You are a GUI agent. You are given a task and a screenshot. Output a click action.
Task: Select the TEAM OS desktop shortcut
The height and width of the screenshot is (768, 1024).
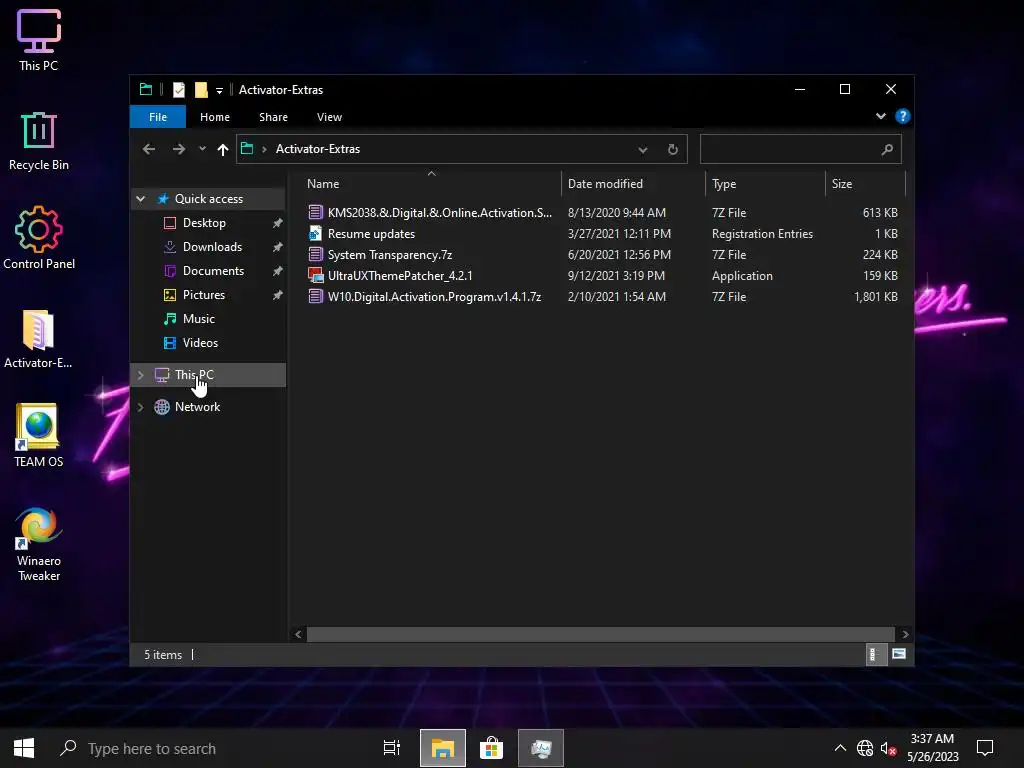[x=39, y=436]
